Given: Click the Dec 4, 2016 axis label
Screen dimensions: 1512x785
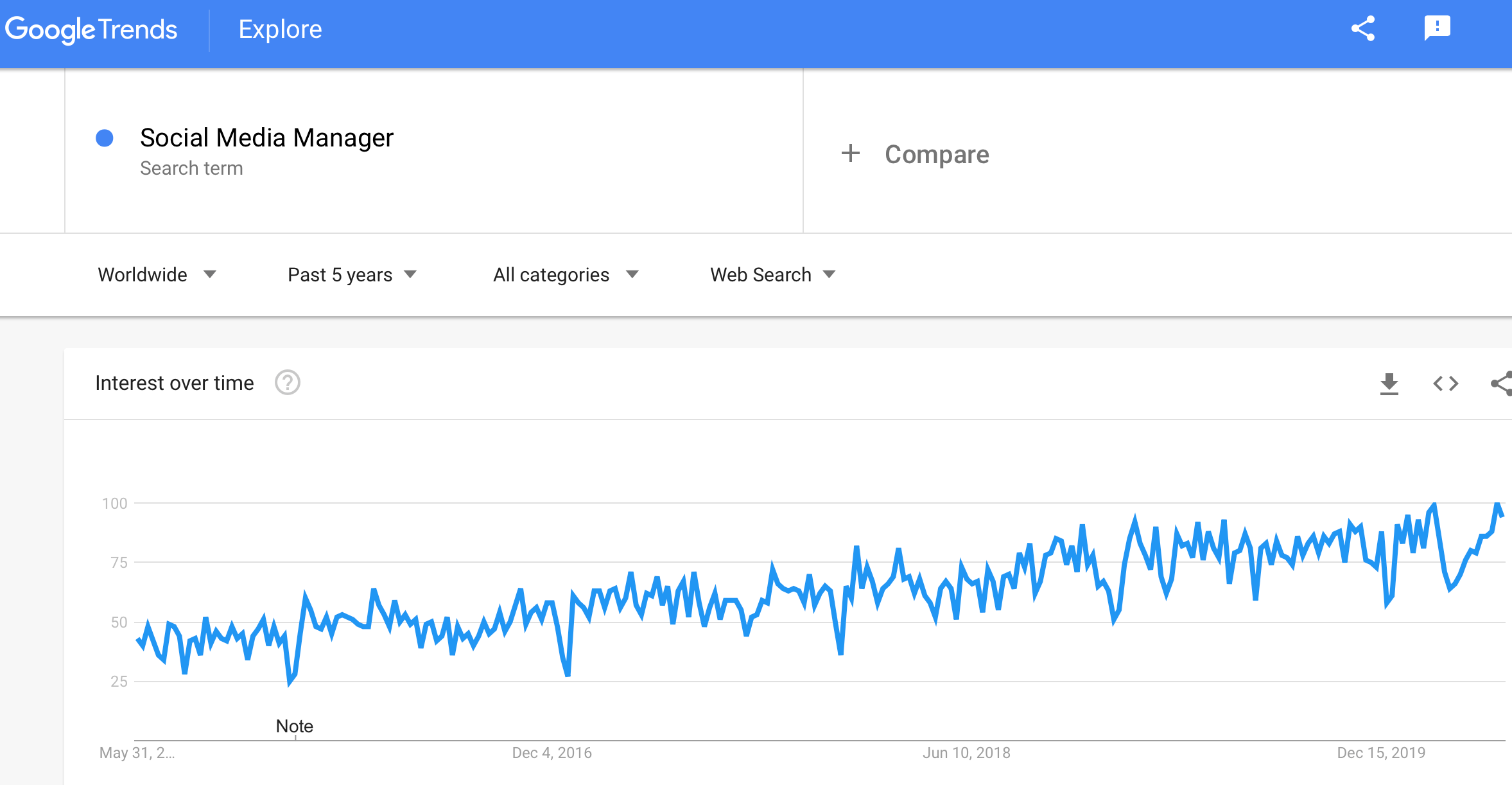Looking at the screenshot, I should [552, 753].
